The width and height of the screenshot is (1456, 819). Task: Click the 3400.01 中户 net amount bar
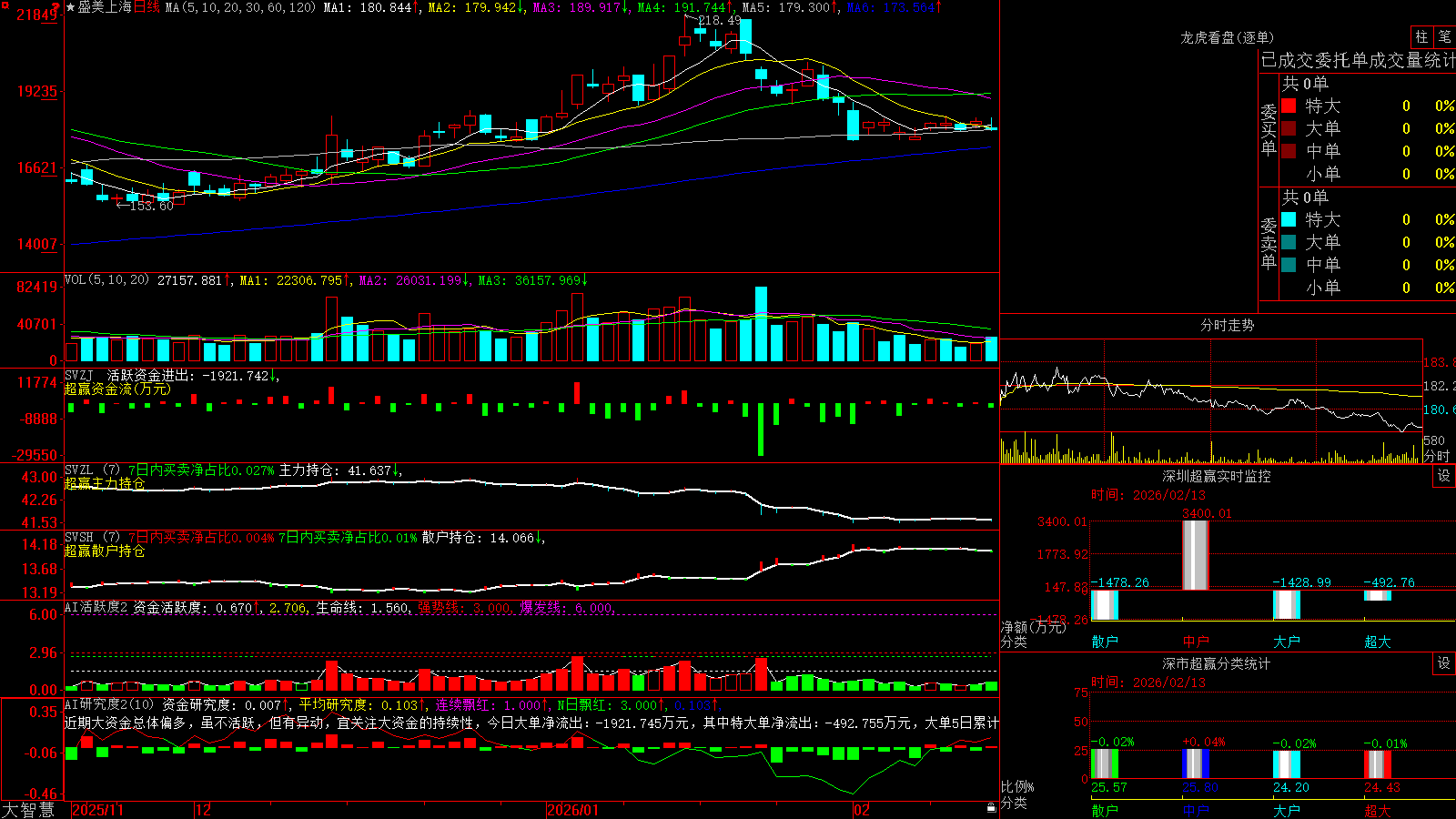tap(1196, 555)
